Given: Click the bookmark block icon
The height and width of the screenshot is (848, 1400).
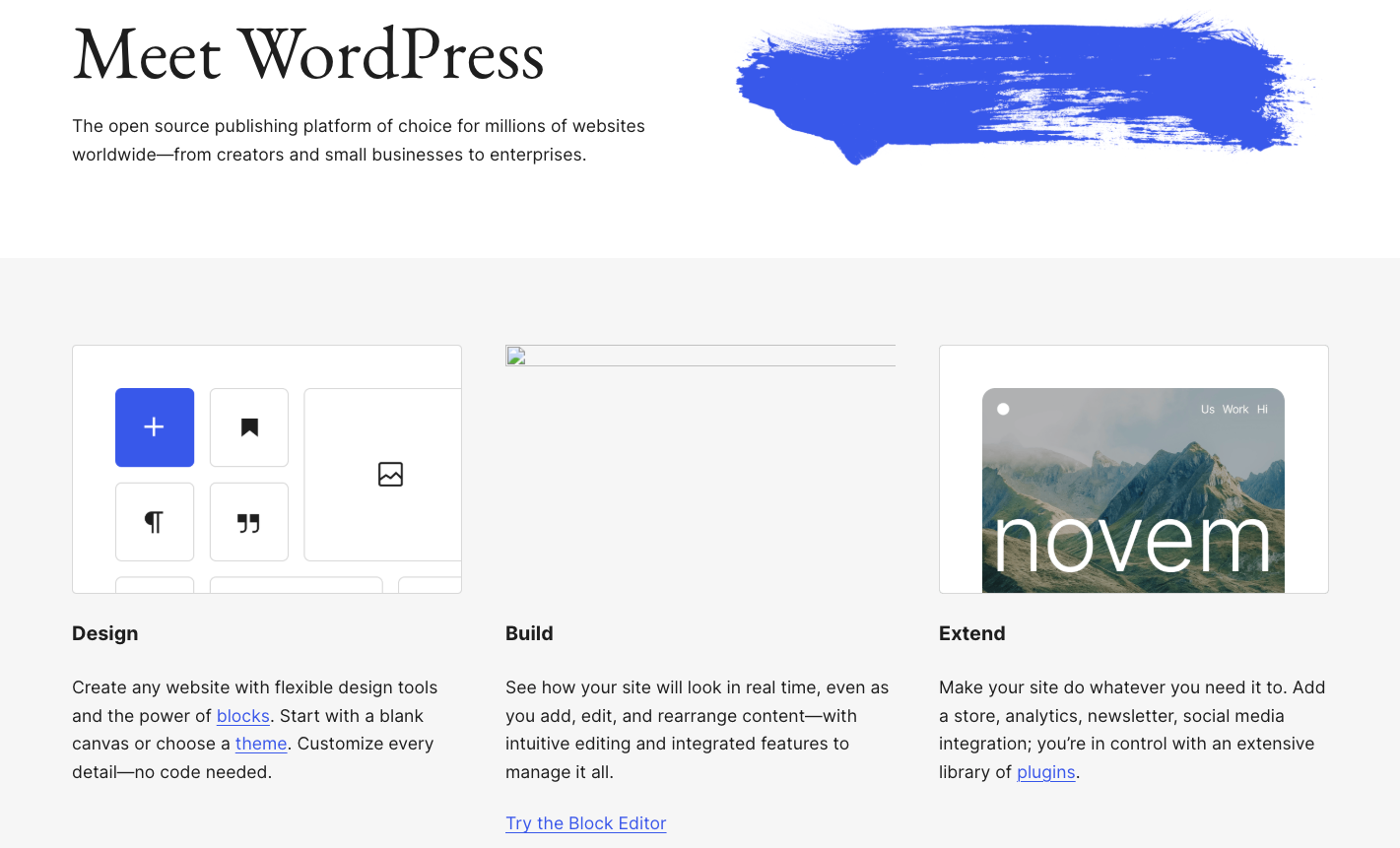Looking at the screenshot, I should coord(249,427).
